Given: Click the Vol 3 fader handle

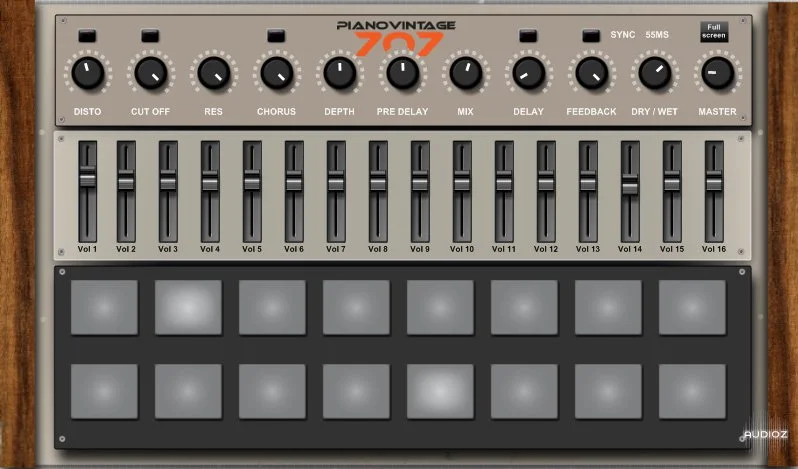Looking at the screenshot, I should click(168, 181).
